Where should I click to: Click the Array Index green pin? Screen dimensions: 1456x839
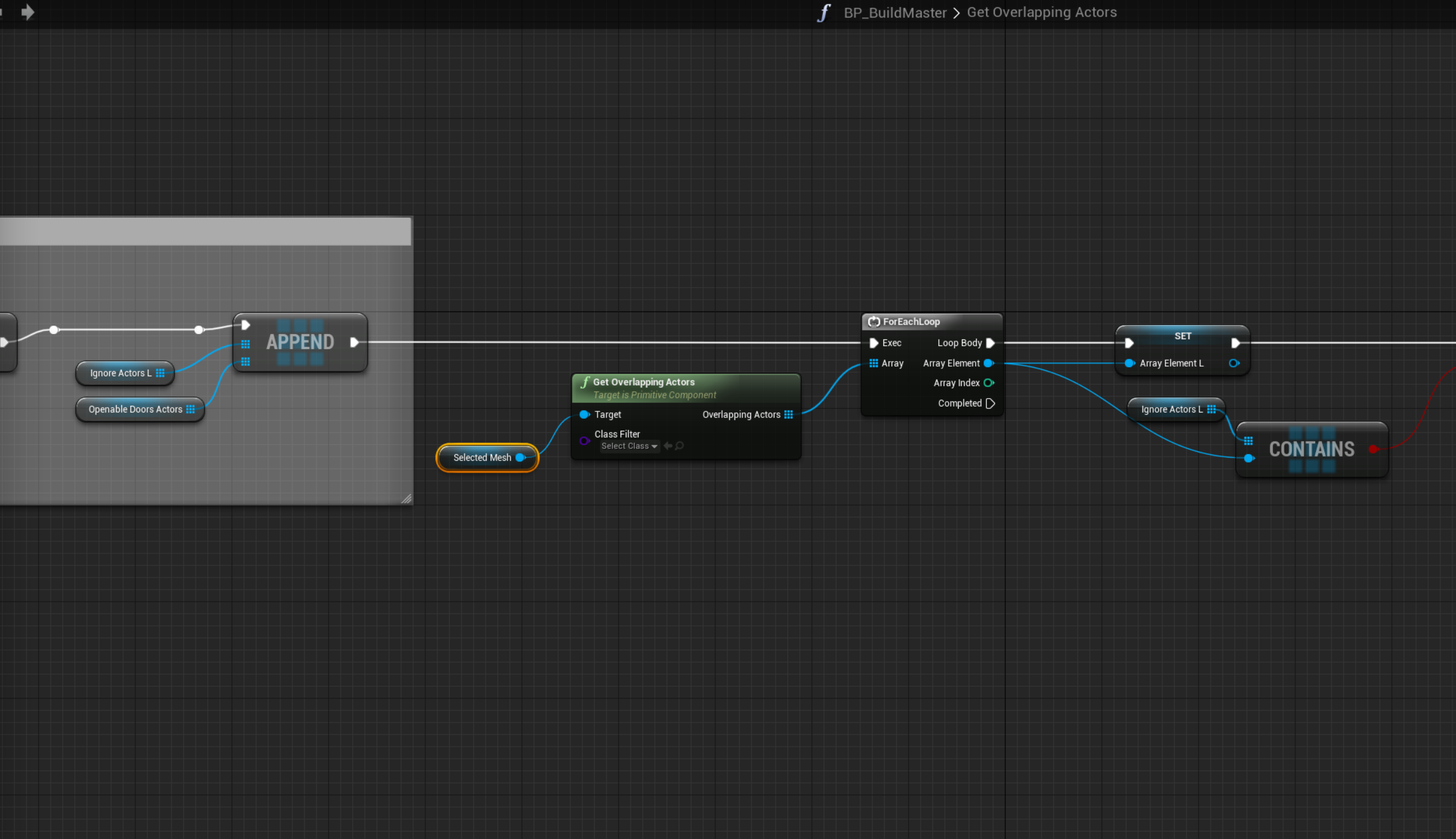click(x=988, y=383)
